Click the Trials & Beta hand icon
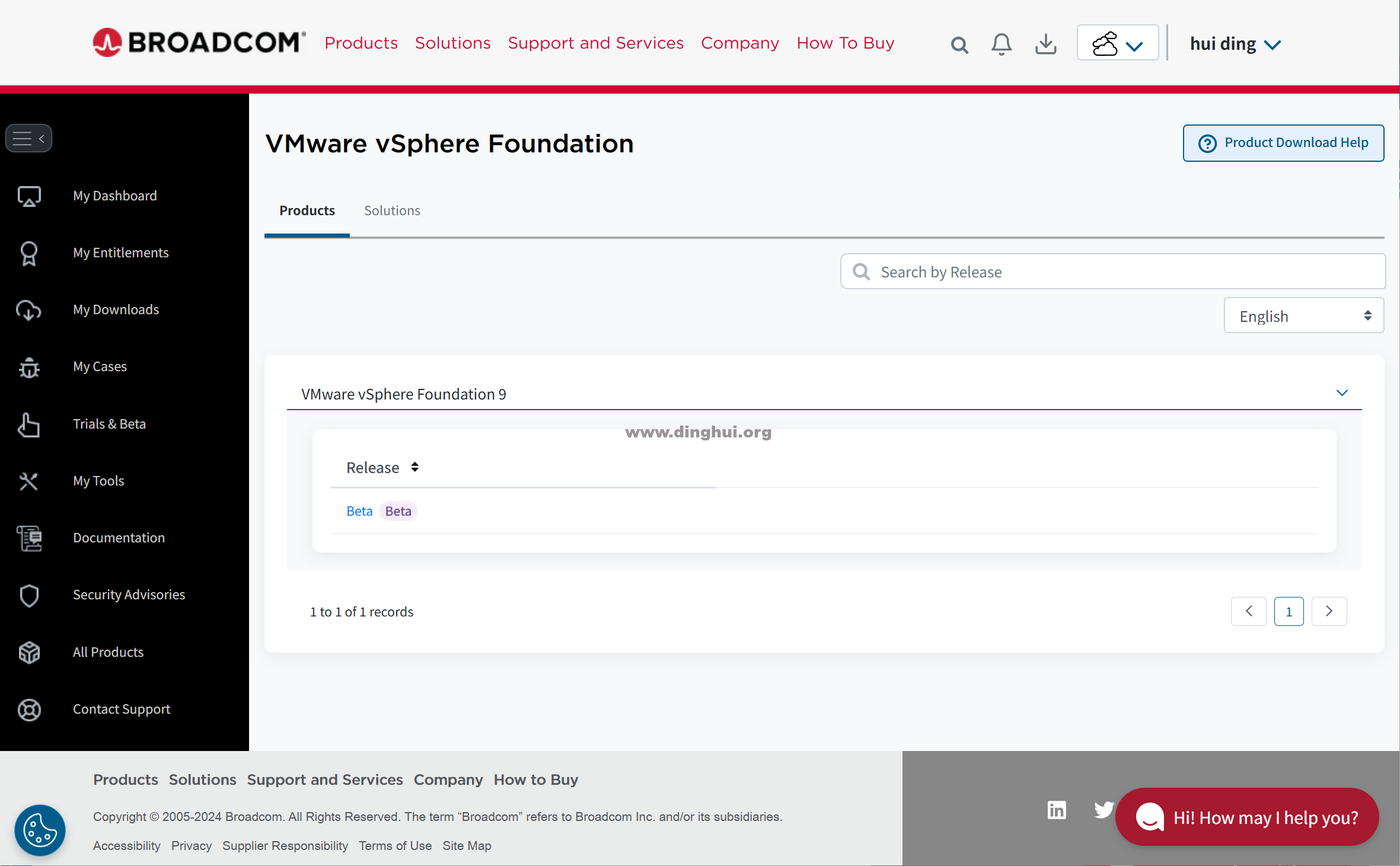Screen dimensions: 1400x866 (29, 424)
